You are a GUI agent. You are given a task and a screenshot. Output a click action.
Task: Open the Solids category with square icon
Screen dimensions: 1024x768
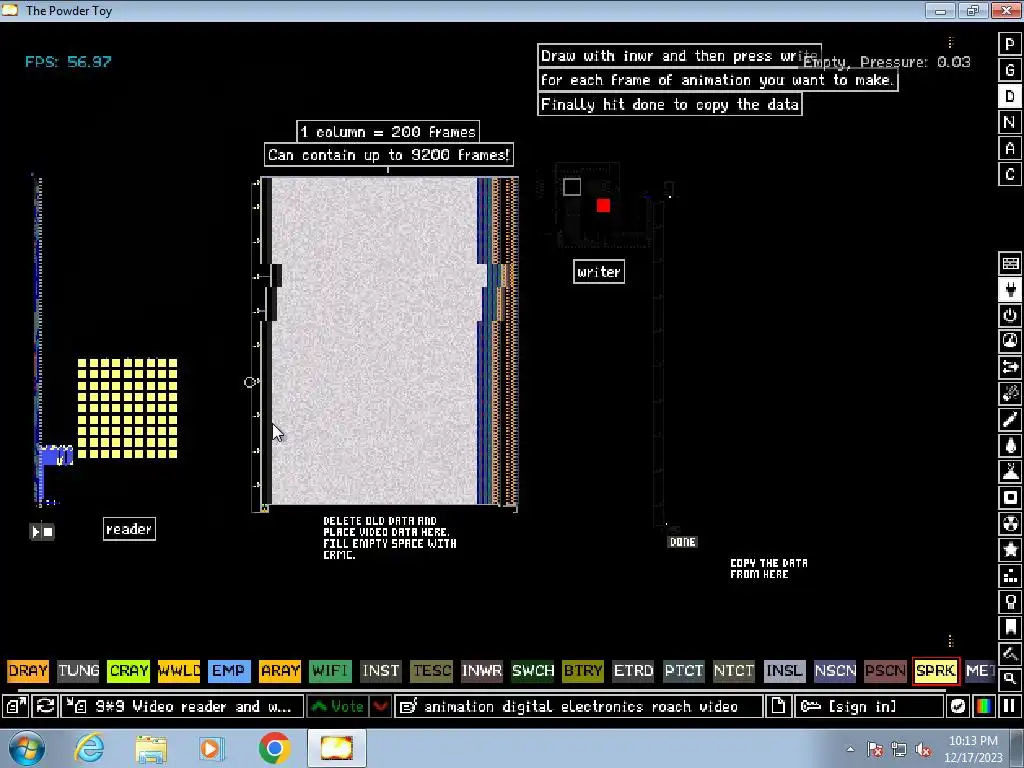(1010, 498)
